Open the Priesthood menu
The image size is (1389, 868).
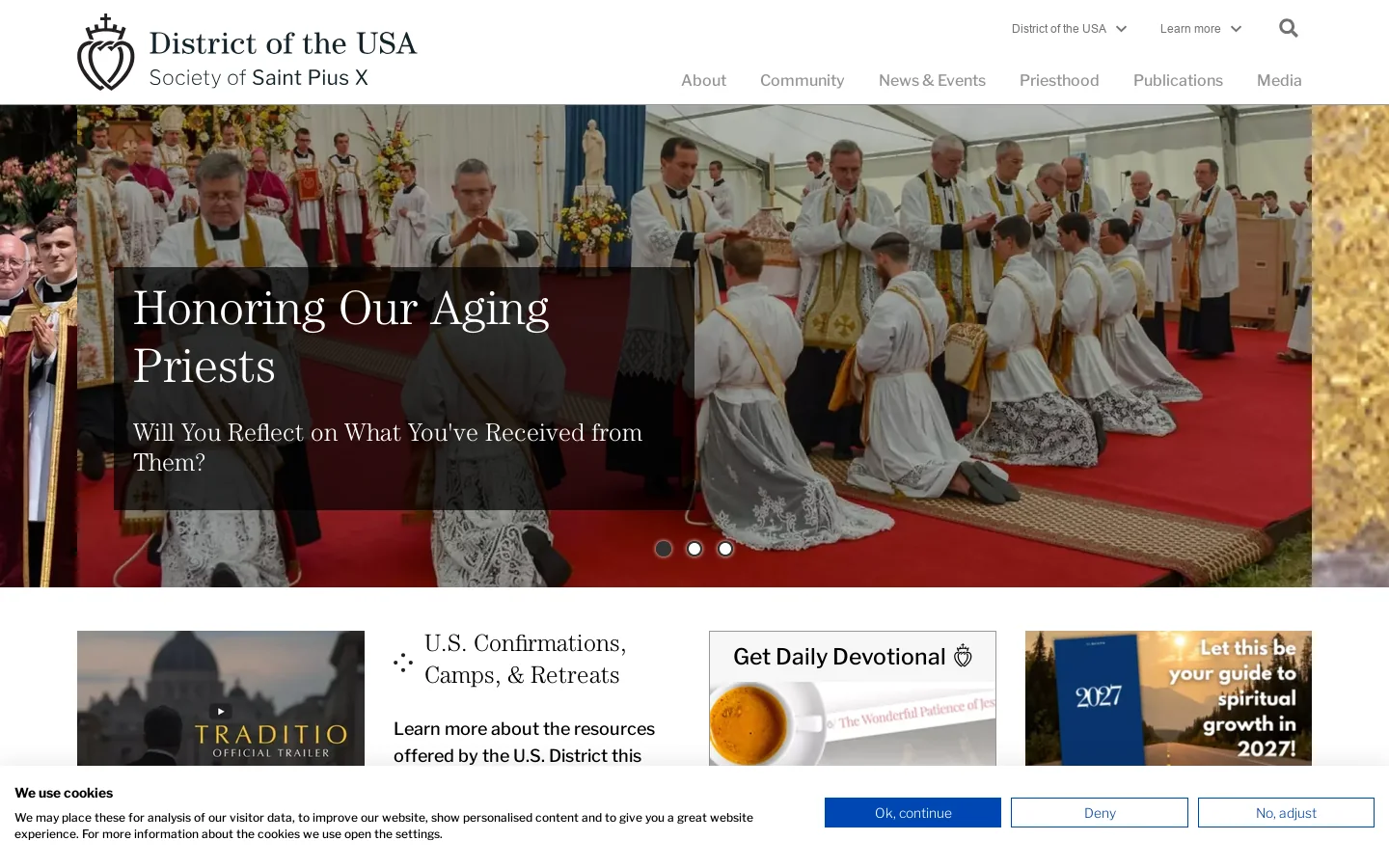(x=1059, y=81)
